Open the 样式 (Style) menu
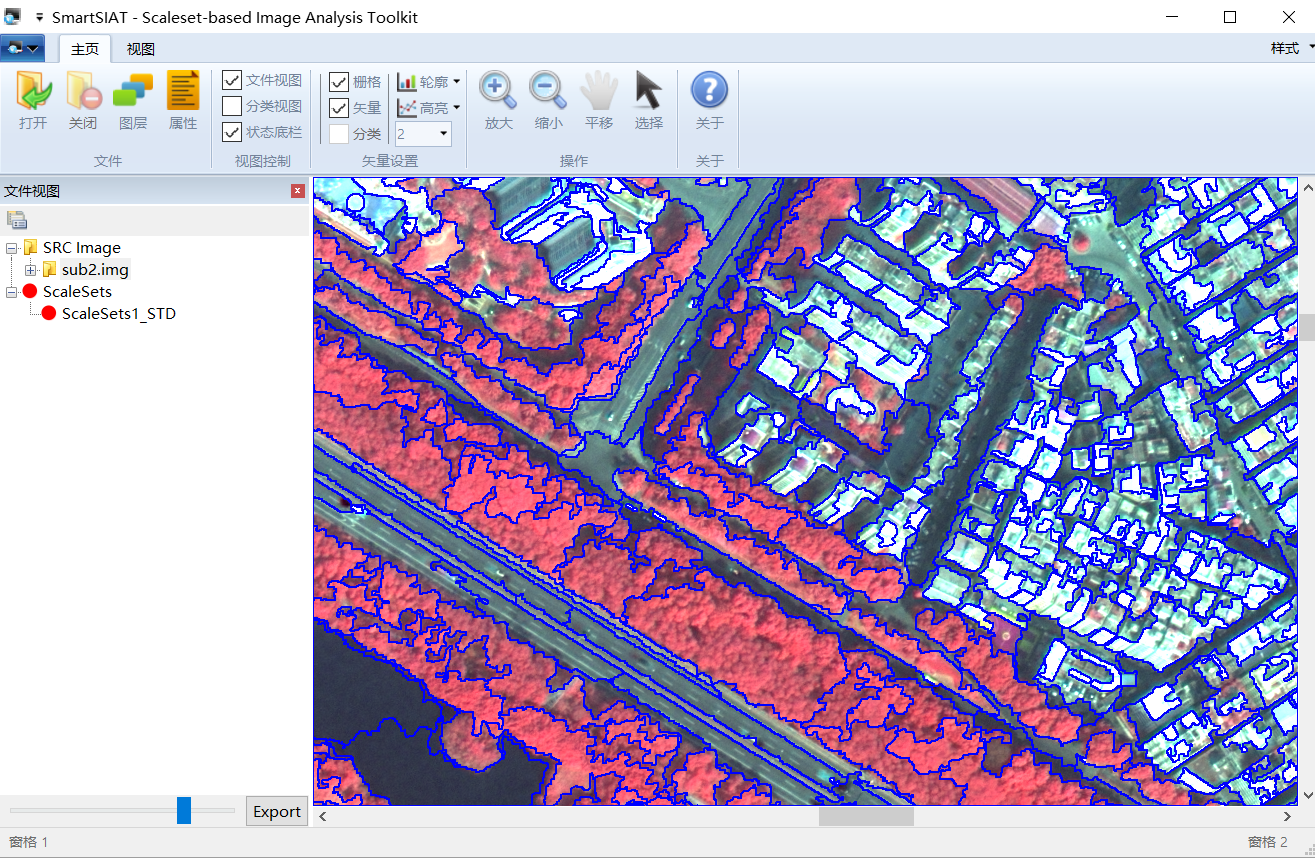1315x858 pixels. pos(1290,48)
